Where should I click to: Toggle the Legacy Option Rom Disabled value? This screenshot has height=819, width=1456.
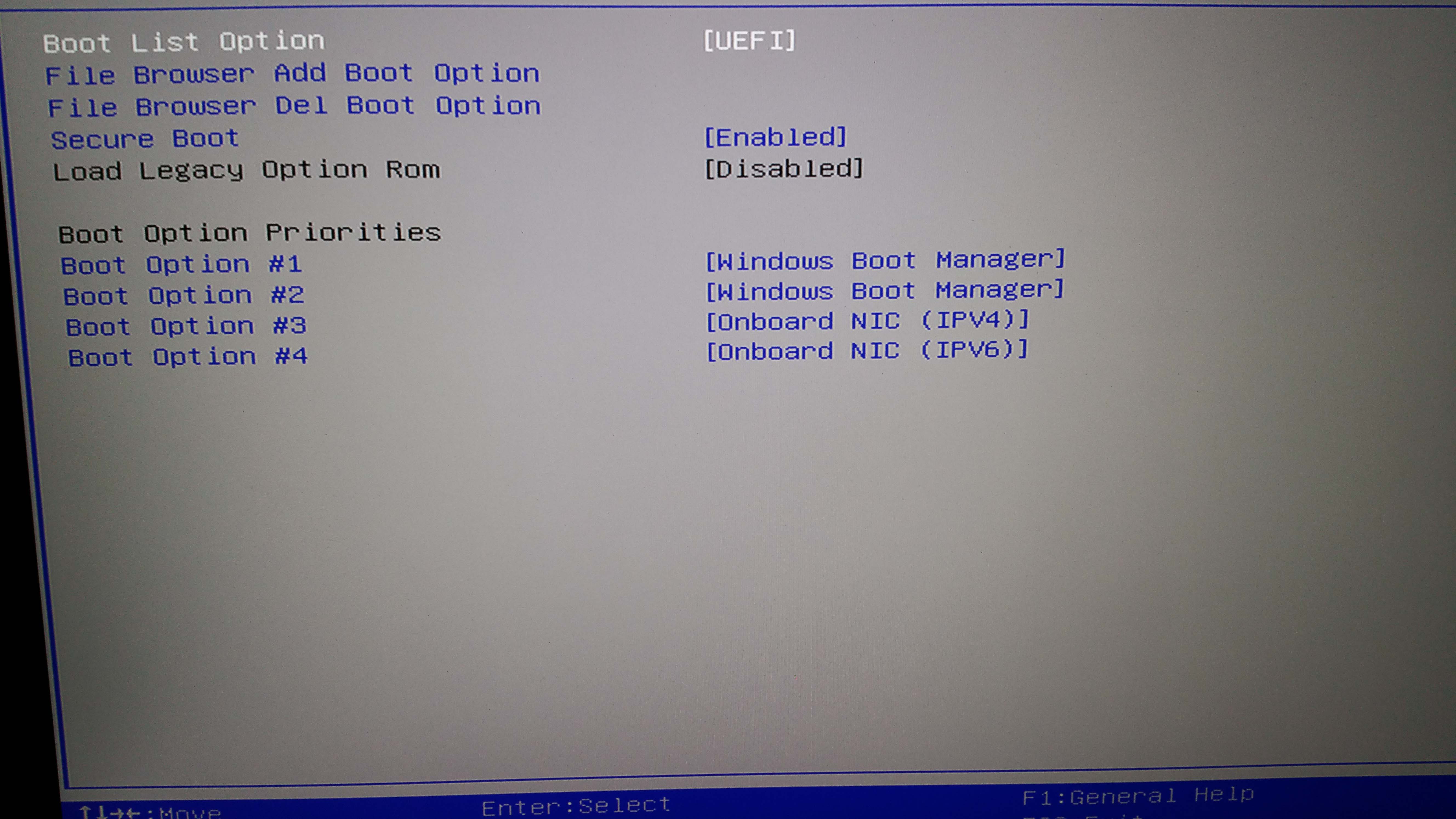783,169
